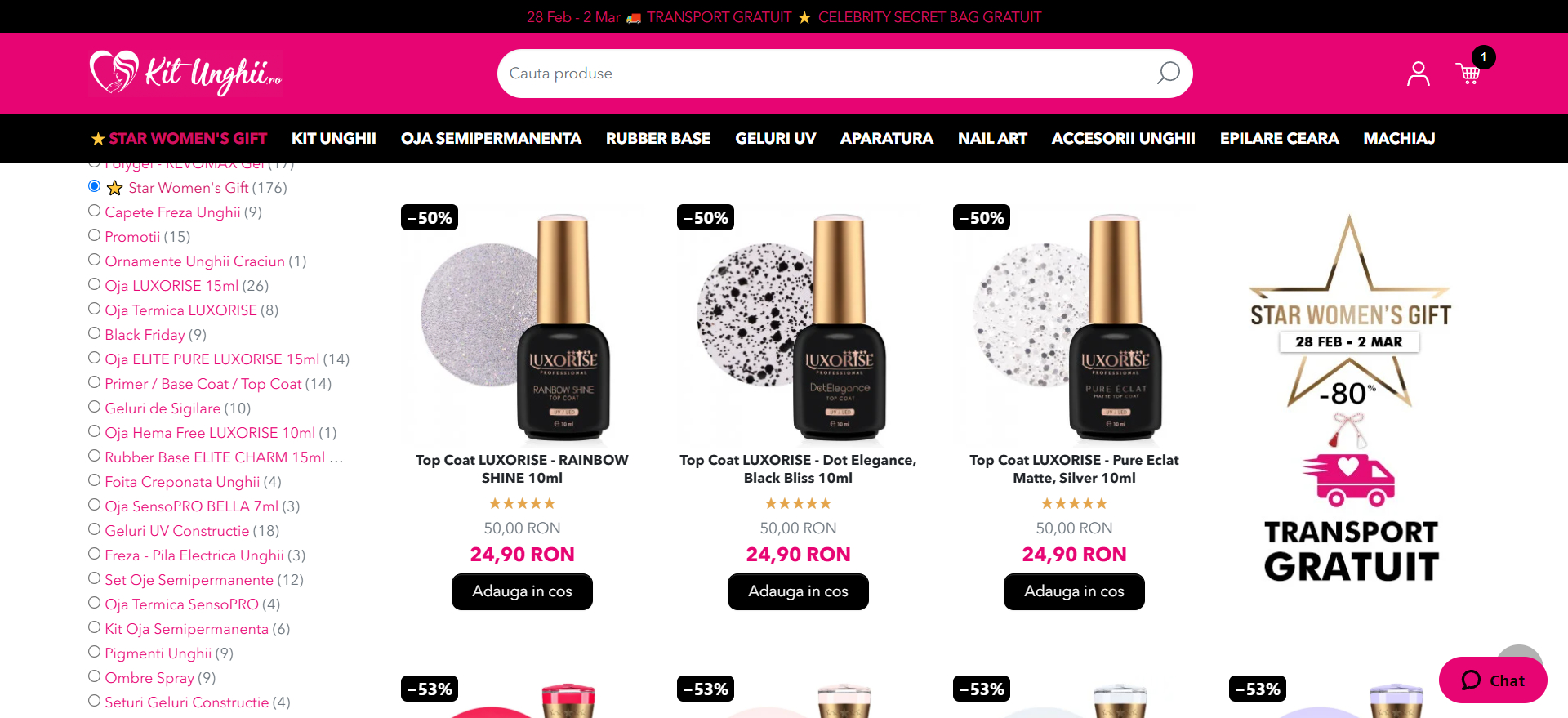
Task: Open the MACHIAJ menu category
Action: click(1399, 139)
